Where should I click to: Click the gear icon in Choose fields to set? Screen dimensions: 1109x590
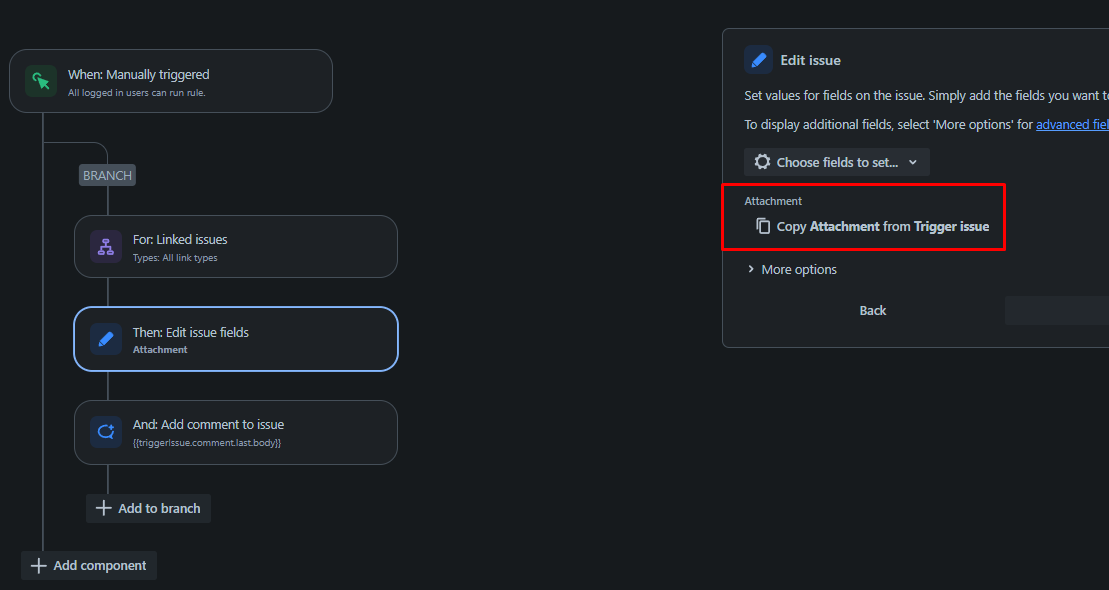[x=762, y=161]
